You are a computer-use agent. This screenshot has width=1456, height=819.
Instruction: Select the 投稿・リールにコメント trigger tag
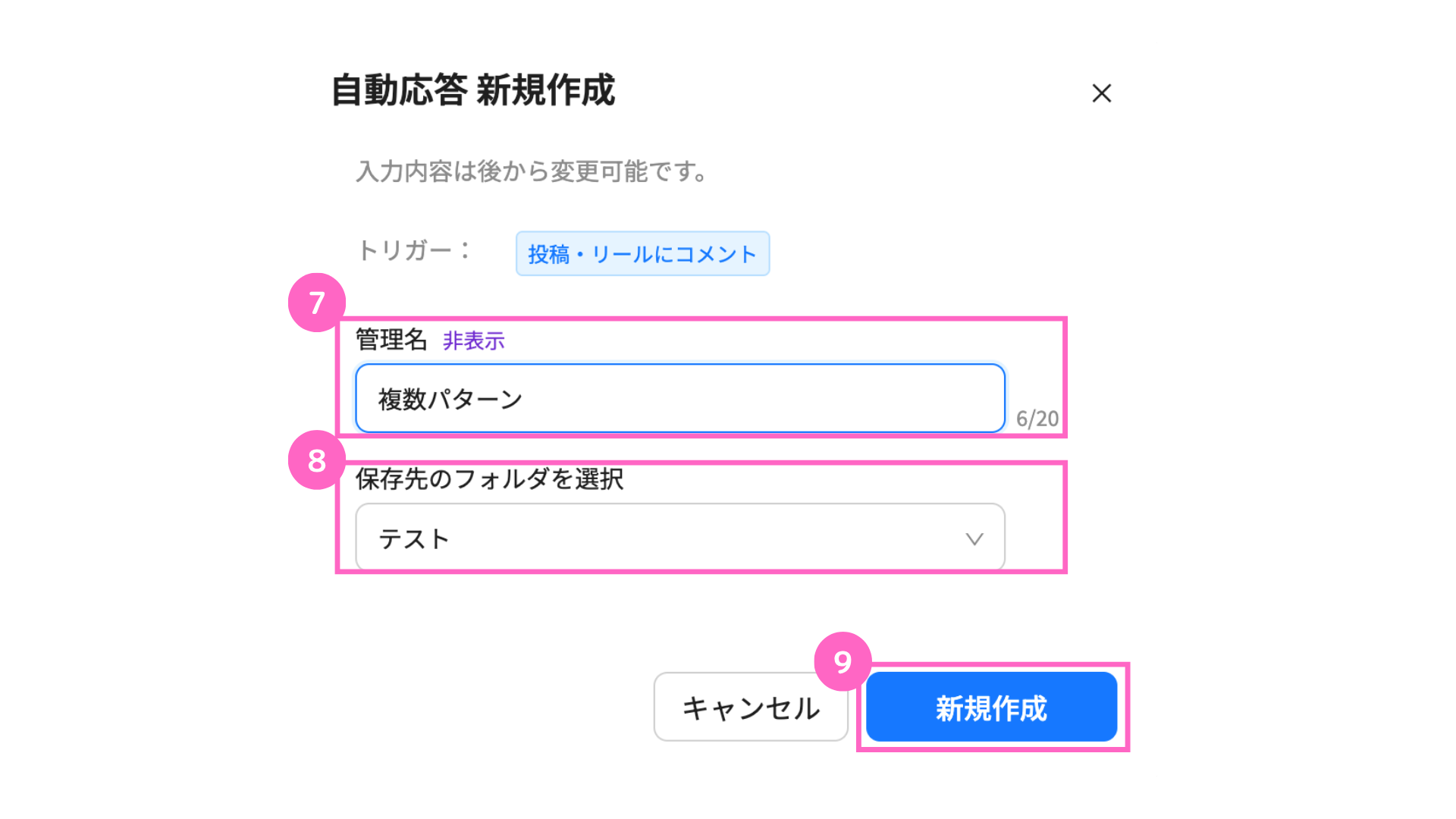pyautogui.click(x=642, y=253)
